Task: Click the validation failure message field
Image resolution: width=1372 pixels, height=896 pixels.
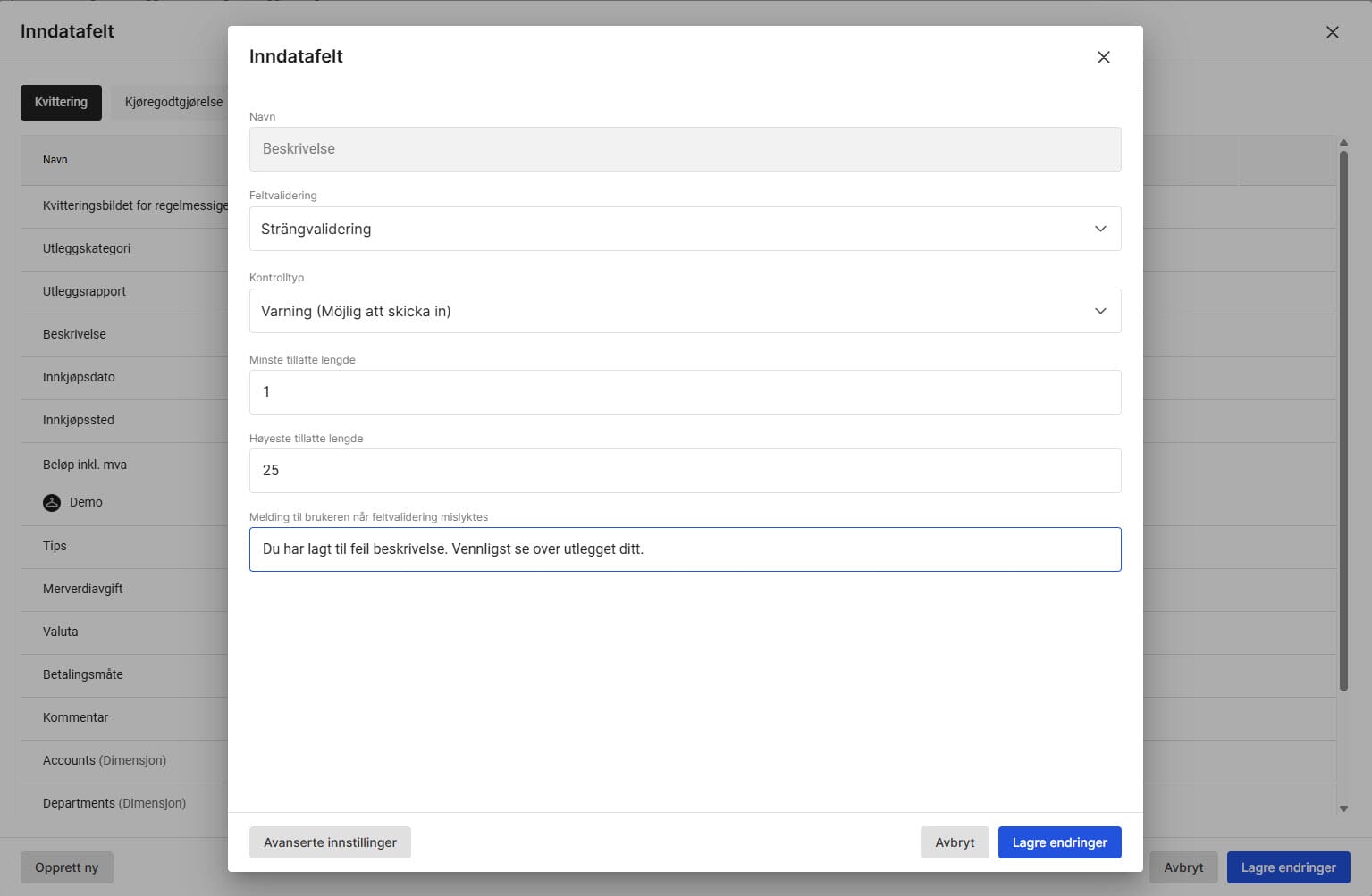Action: [684, 549]
